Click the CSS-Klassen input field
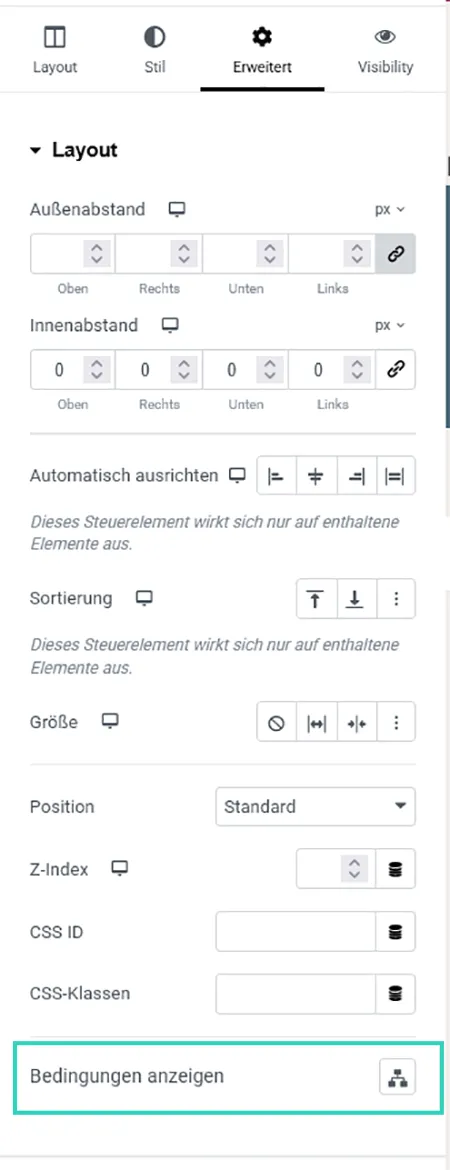This screenshot has width=450, height=1170. (x=296, y=994)
